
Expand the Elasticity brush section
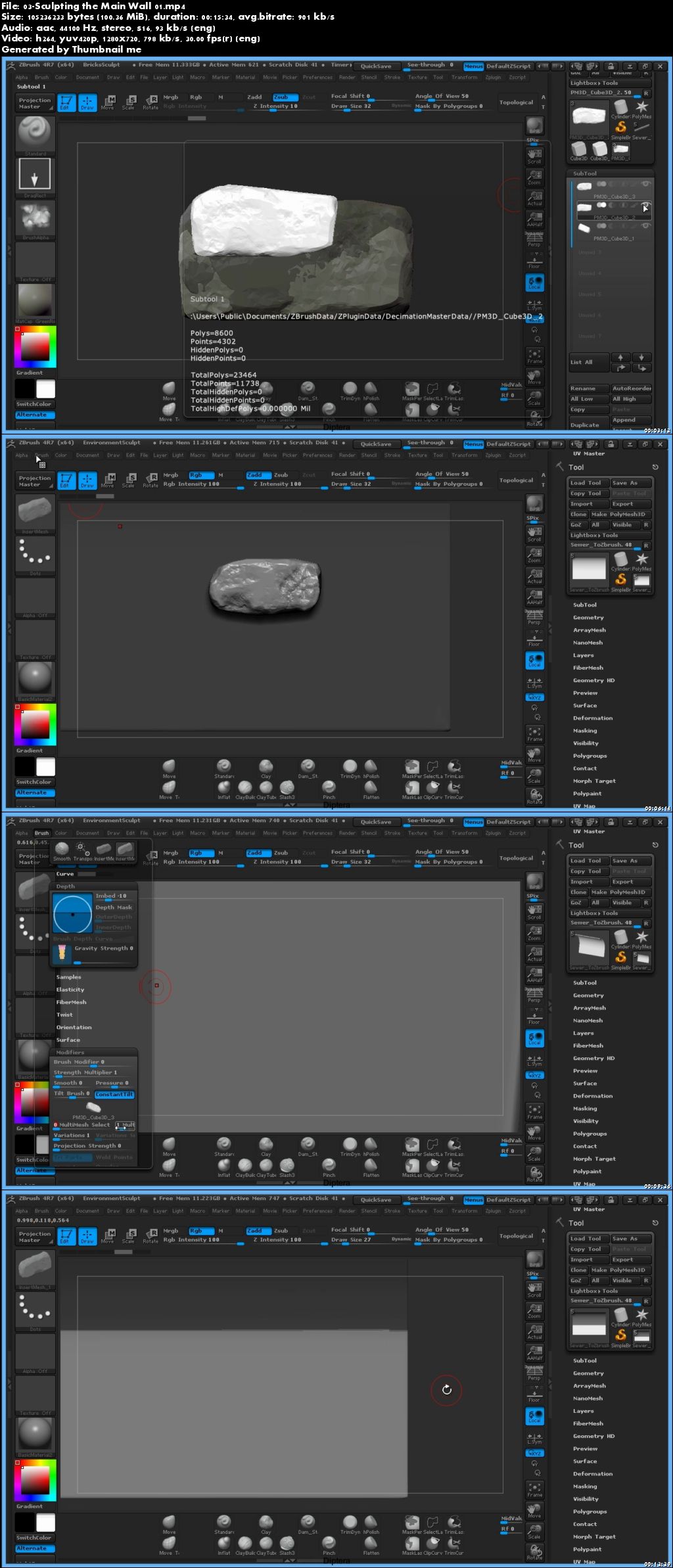point(70,990)
